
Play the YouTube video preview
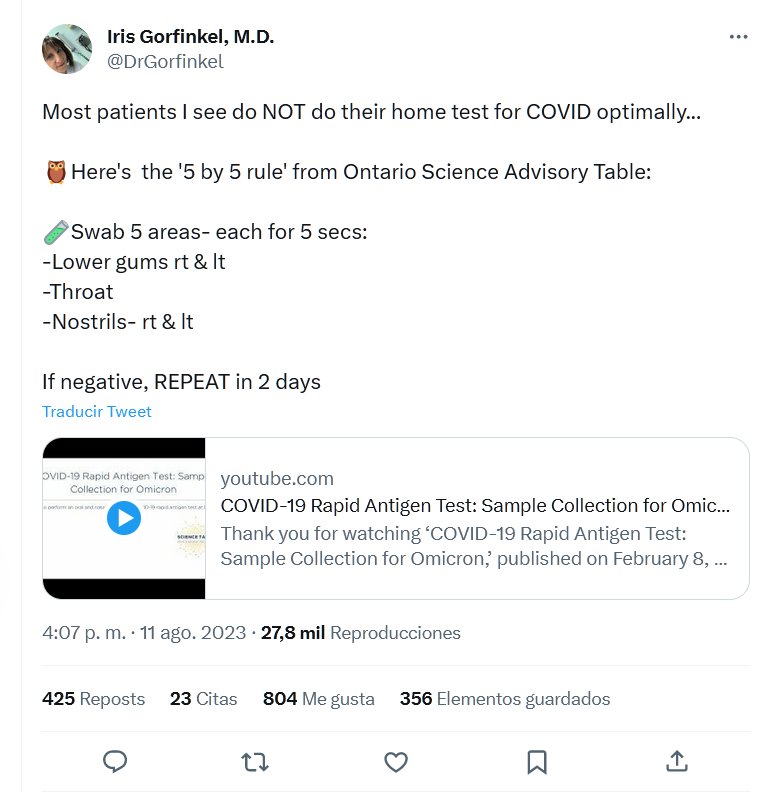click(x=124, y=518)
